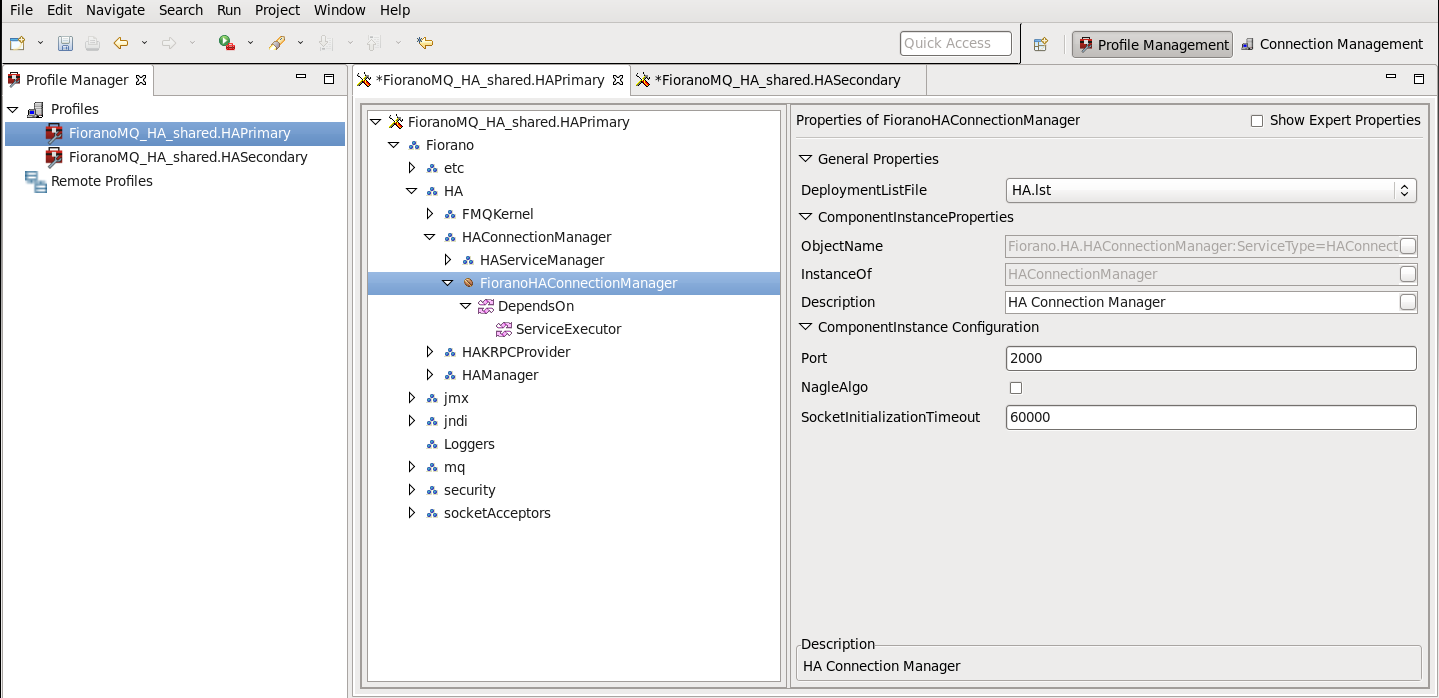Click the root FioranoMQ_HA_shared.HAPrimary tree icon

[395, 122]
